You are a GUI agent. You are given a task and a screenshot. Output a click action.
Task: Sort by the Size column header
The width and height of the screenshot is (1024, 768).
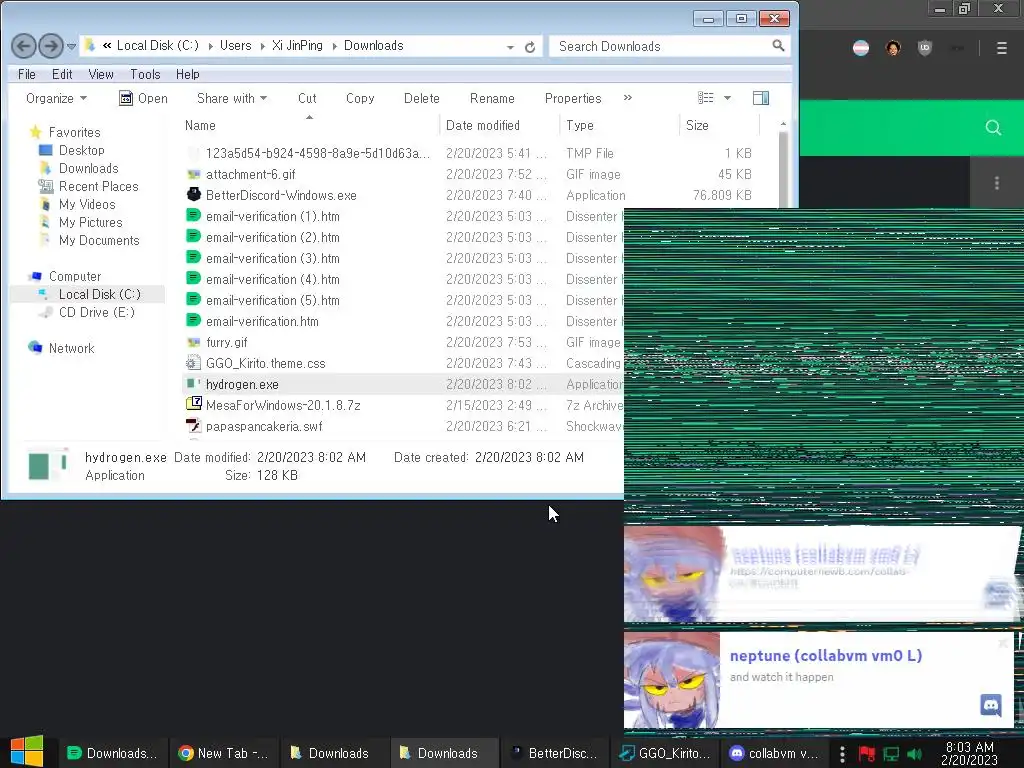697,125
